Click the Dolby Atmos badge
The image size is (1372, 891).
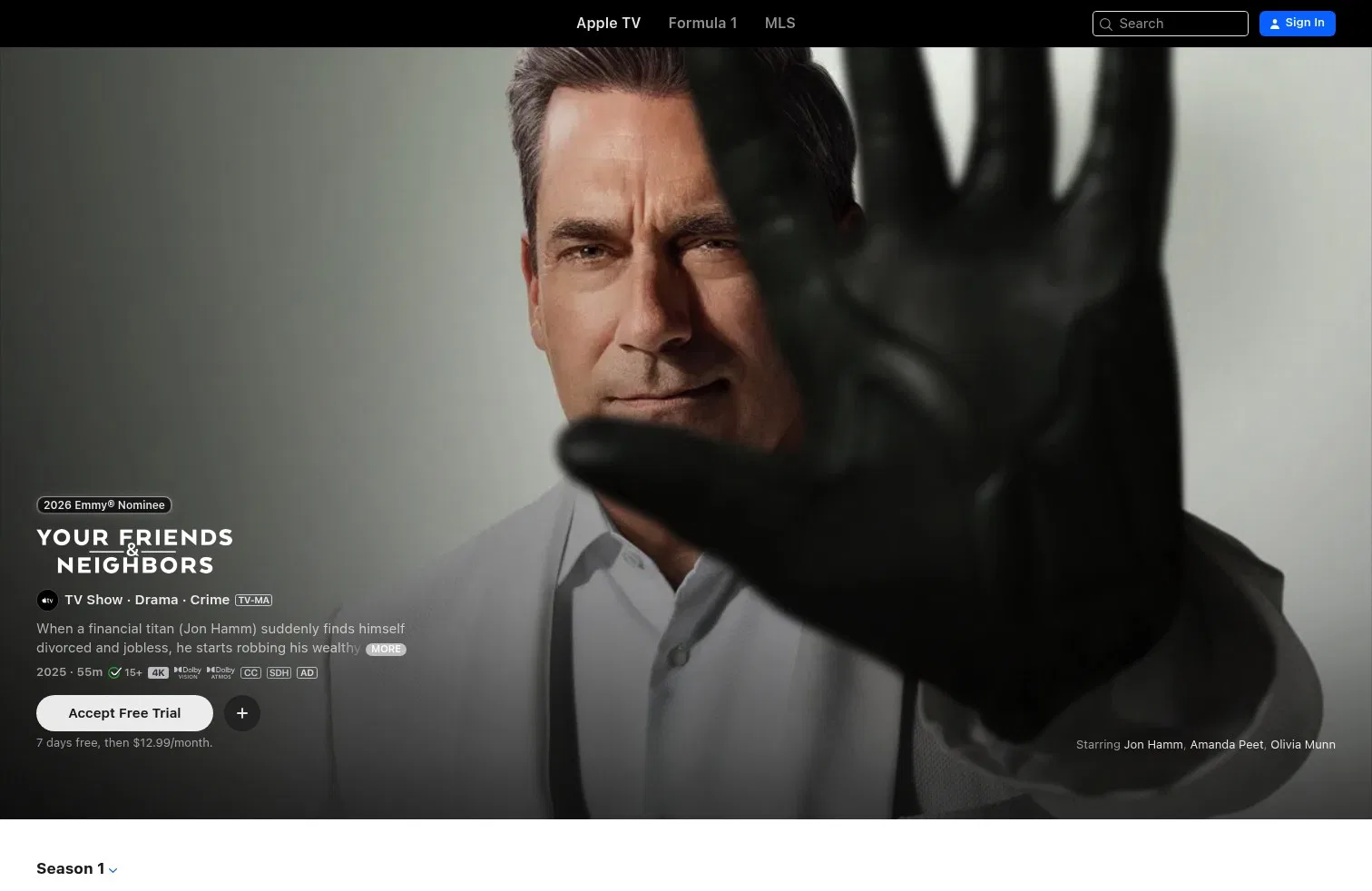tap(220, 672)
